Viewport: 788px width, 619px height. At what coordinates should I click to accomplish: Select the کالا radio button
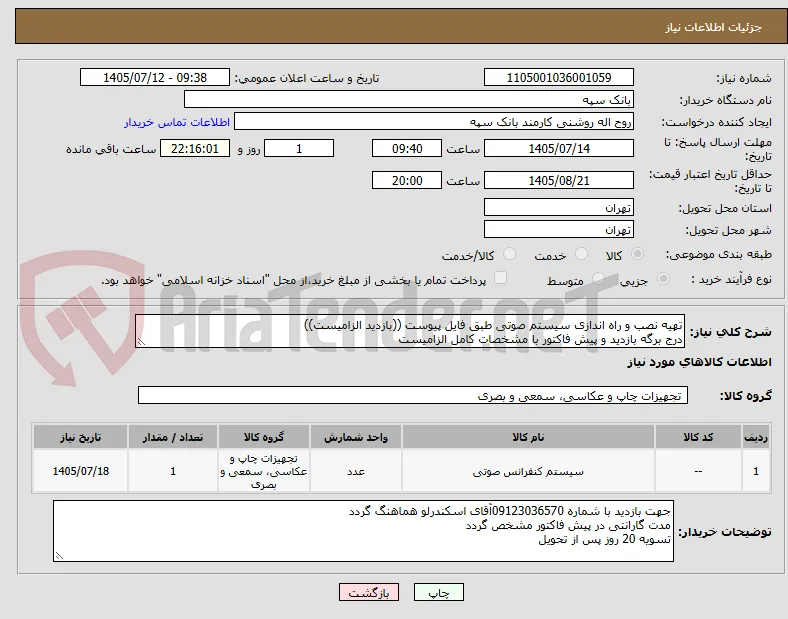(x=637, y=254)
